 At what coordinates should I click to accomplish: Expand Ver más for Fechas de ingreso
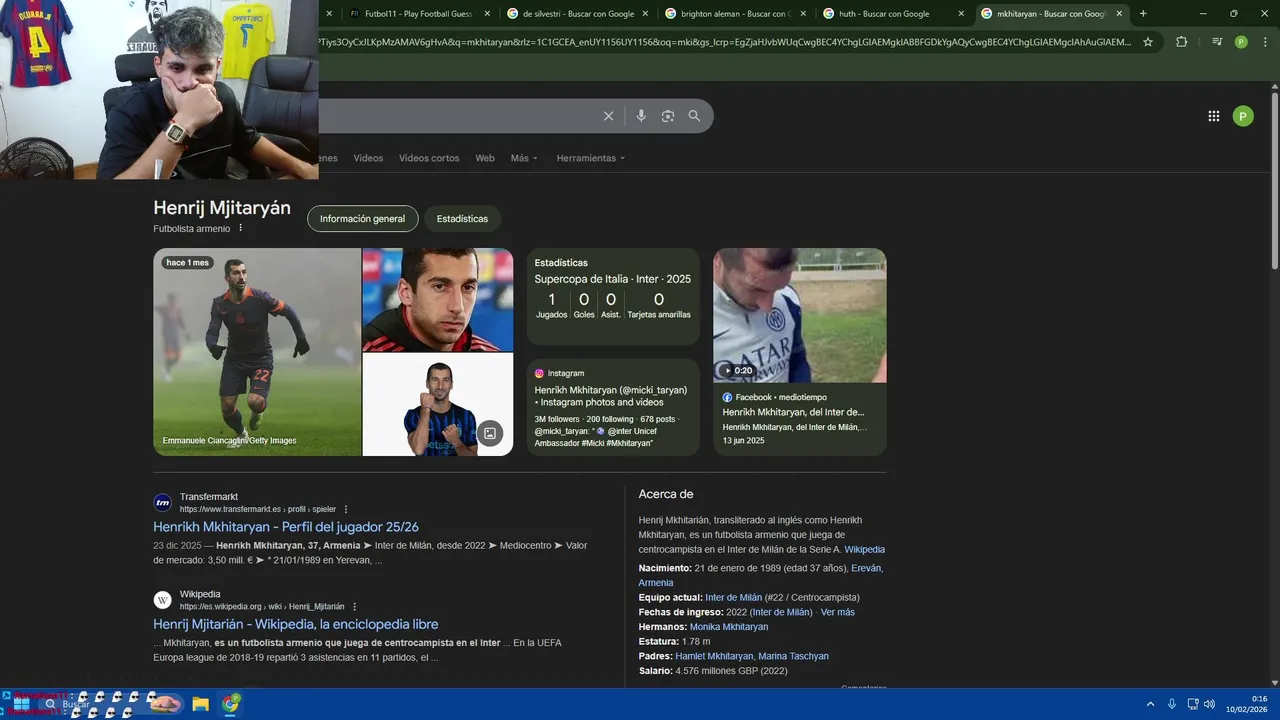point(838,612)
